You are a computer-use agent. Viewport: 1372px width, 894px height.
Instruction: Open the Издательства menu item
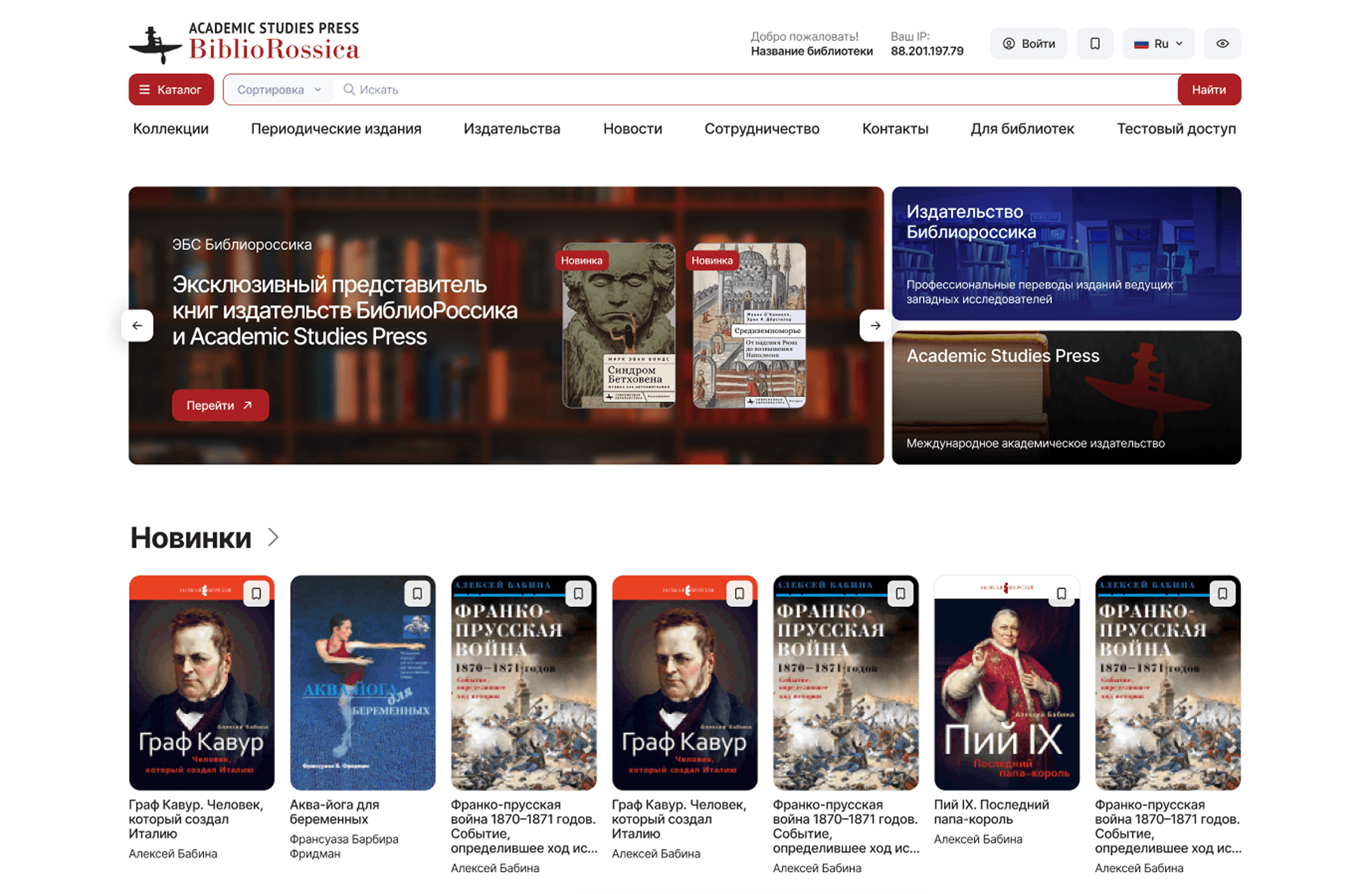click(x=511, y=129)
